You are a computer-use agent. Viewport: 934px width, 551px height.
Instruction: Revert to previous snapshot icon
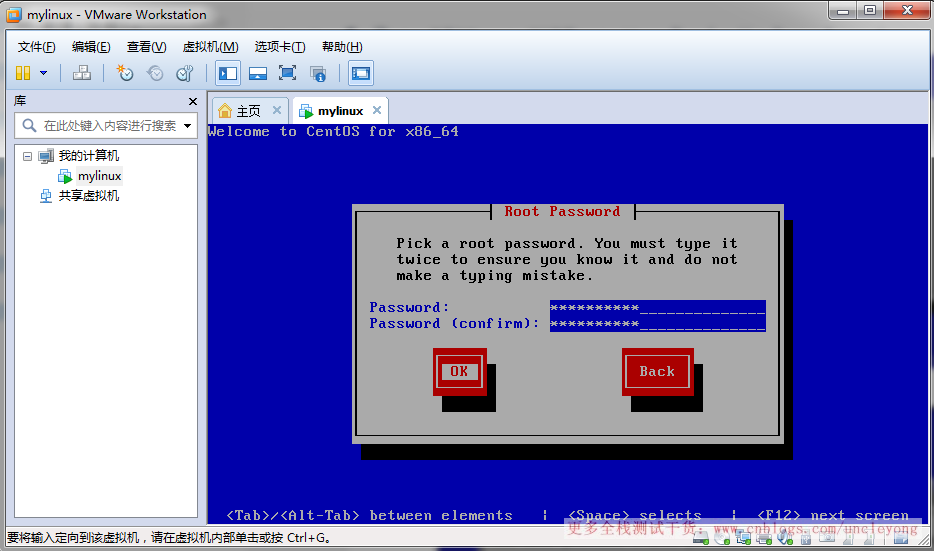pyautogui.click(x=155, y=73)
